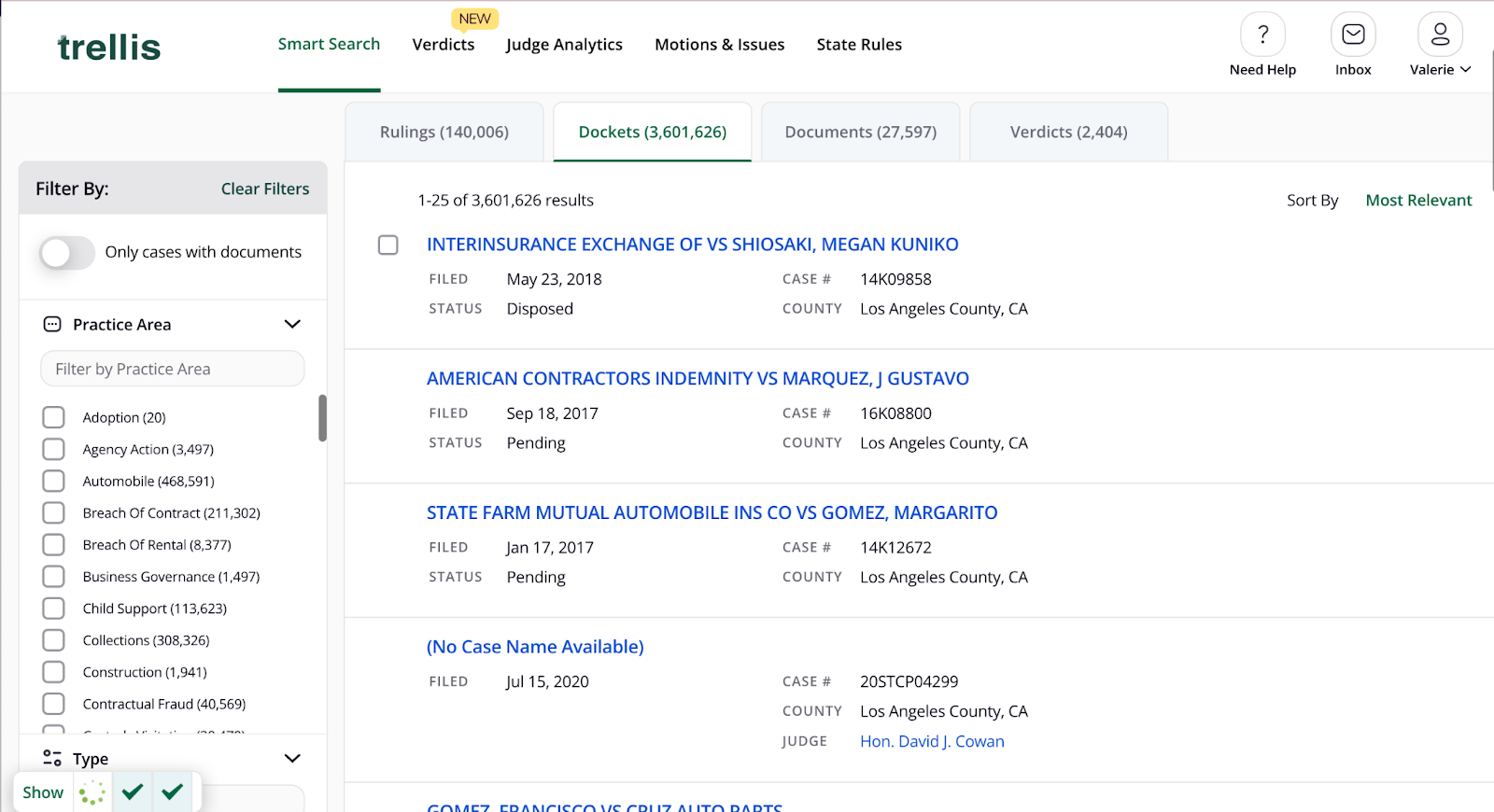Viewport: 1494px width, 812px height.
Task: Open State Rules navigation item
Action: coord(859,44)
